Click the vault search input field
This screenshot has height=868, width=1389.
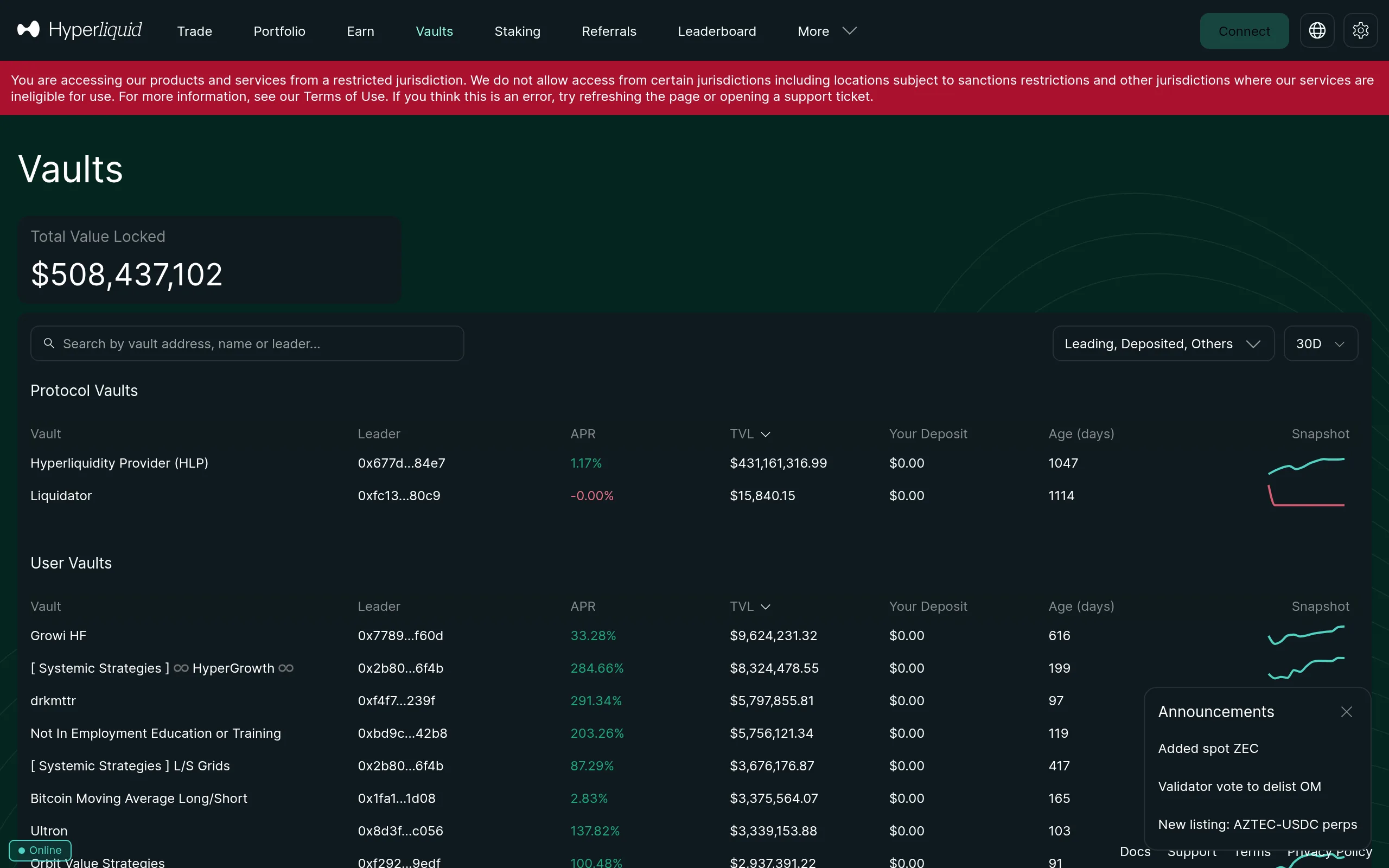(247, 343)
